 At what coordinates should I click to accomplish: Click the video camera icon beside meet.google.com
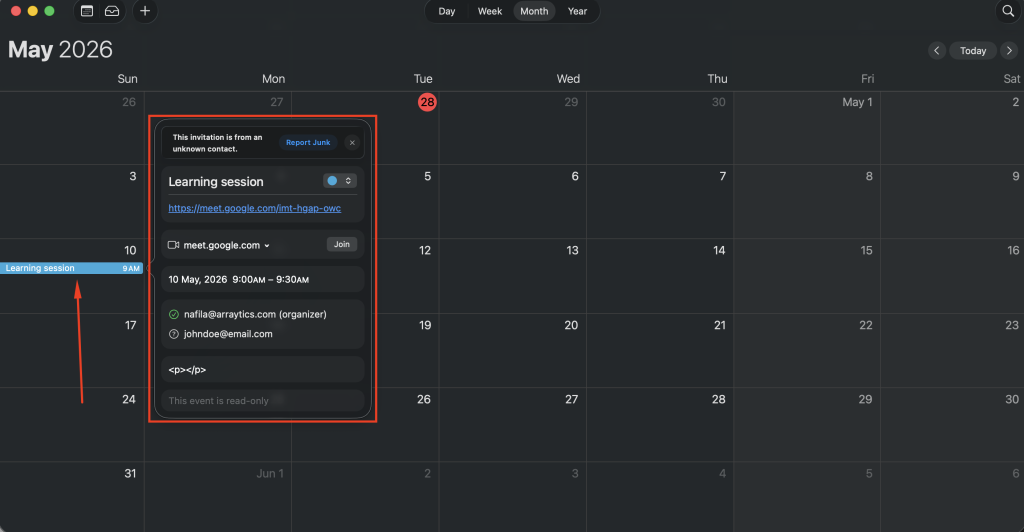(173, 245)
